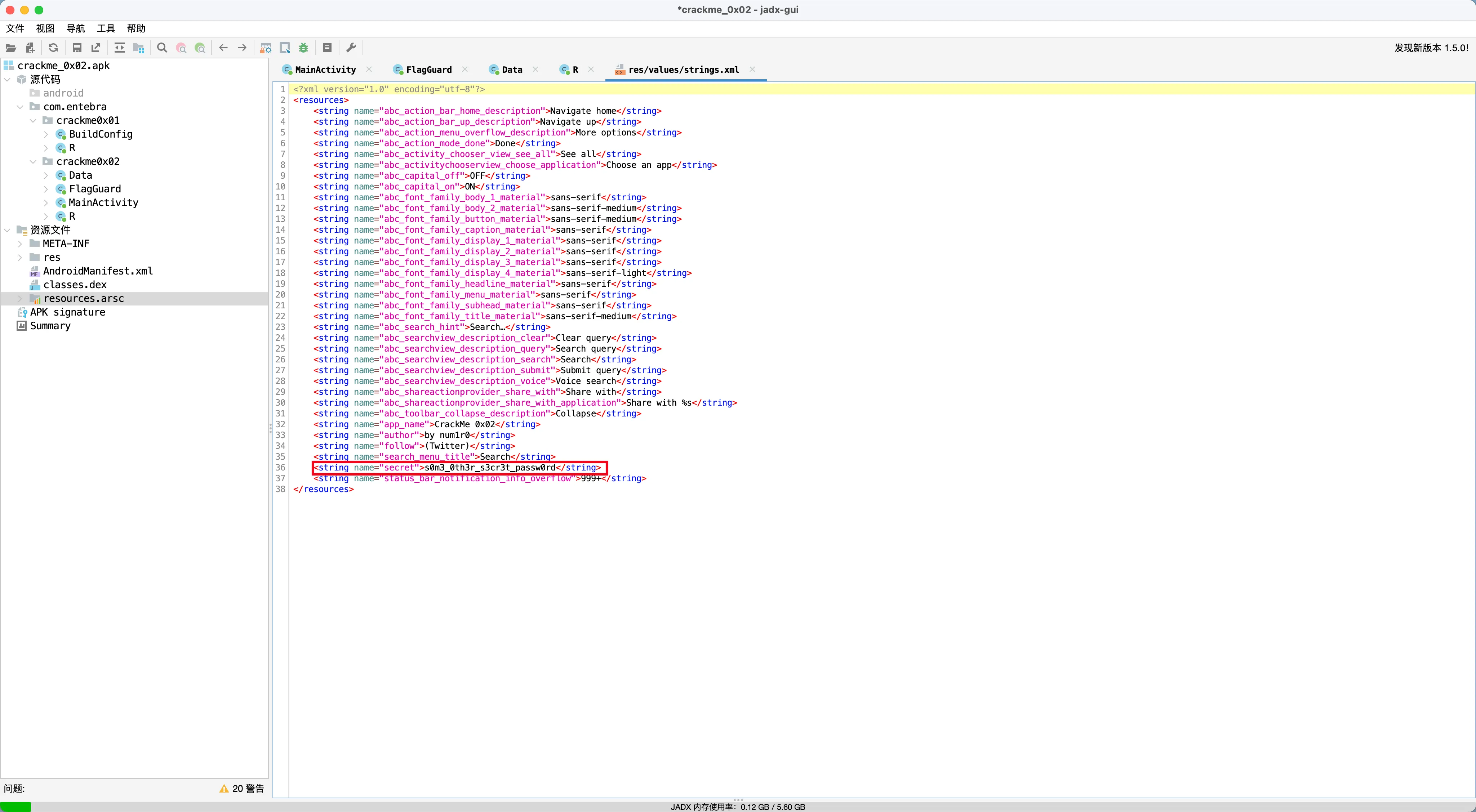Image resolution: width=1476 pixels, height=812 pixels.
Task: Close the Data editor tab
Action: tap(535, 69)
